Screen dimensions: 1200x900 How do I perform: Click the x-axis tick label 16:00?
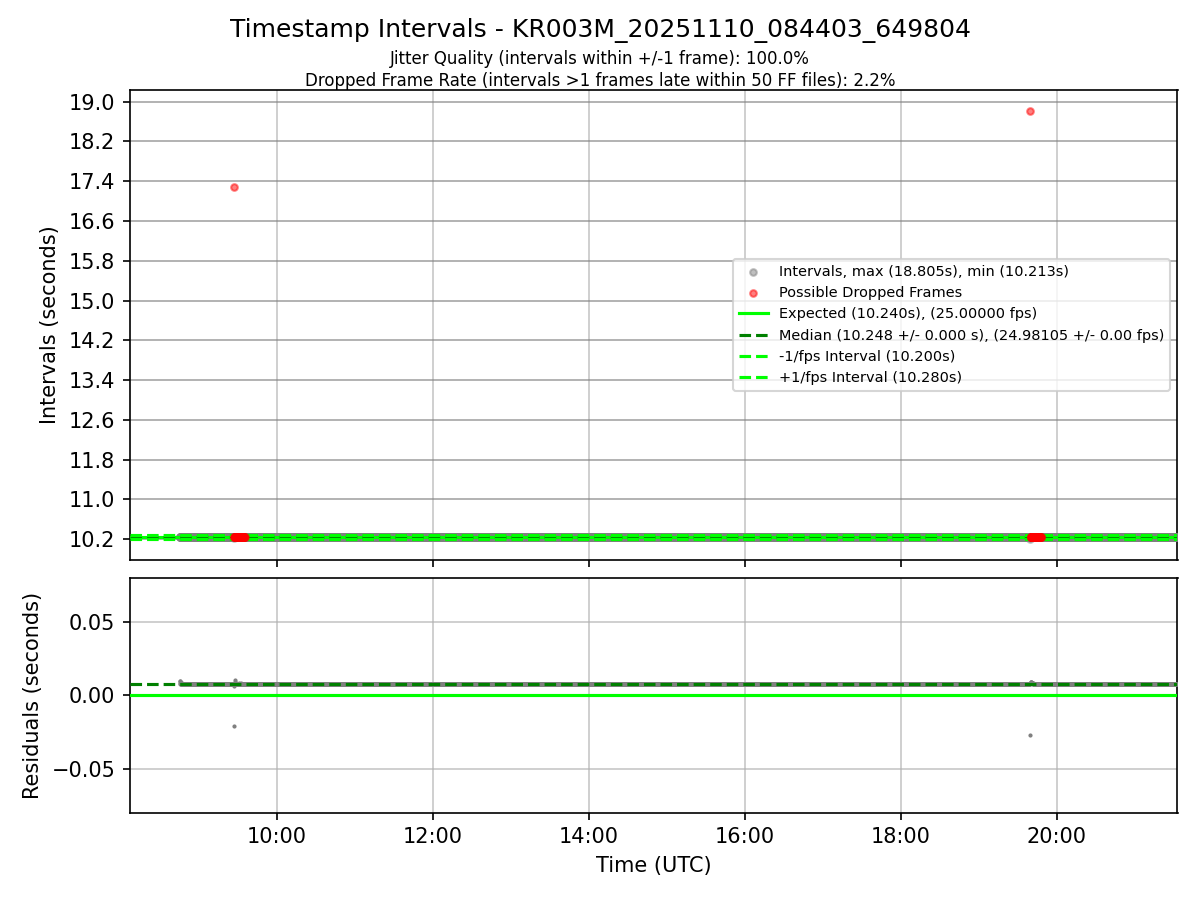745,837
